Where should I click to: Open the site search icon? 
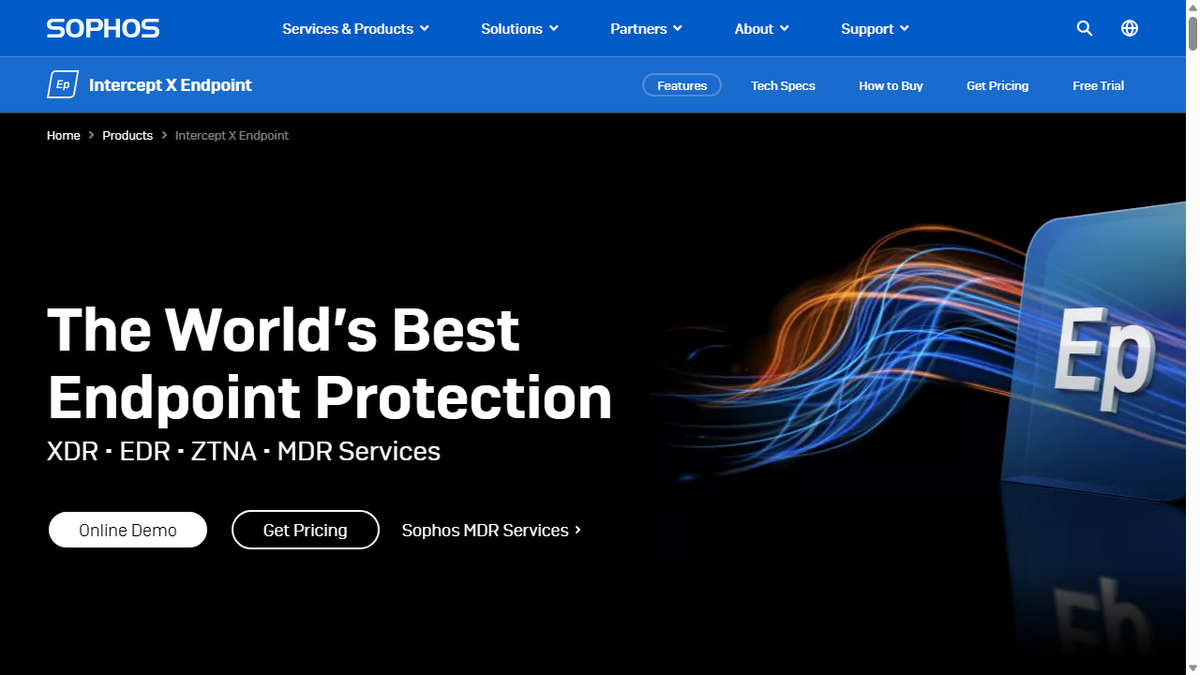coord(1084,28)
